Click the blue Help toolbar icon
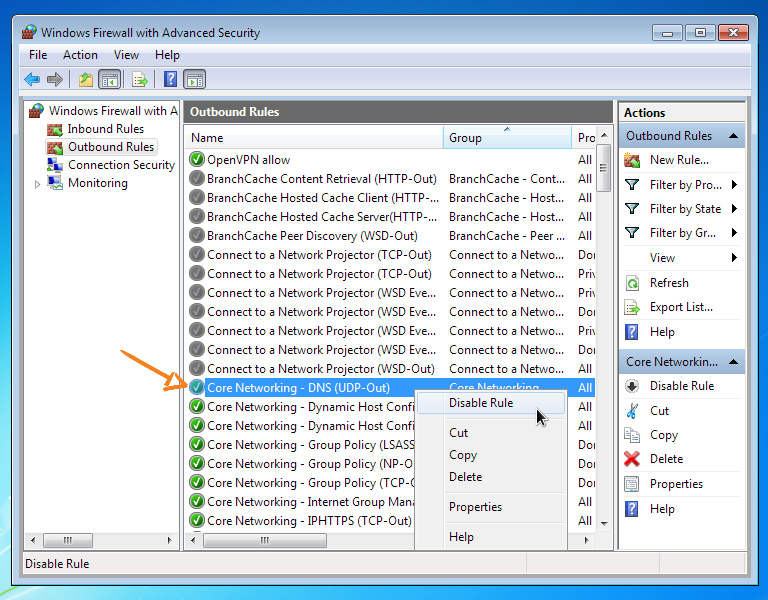 pyautogui.click(x=170, y=79)
